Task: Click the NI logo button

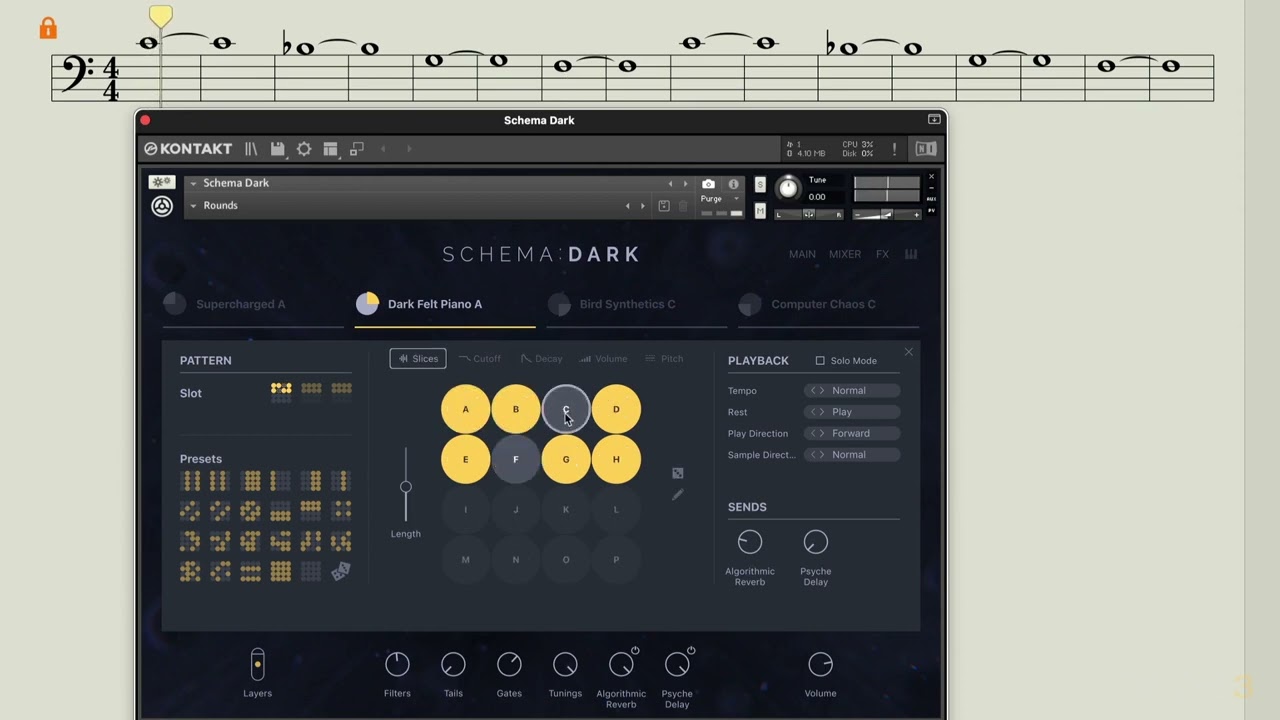Action: coord(926,149)
